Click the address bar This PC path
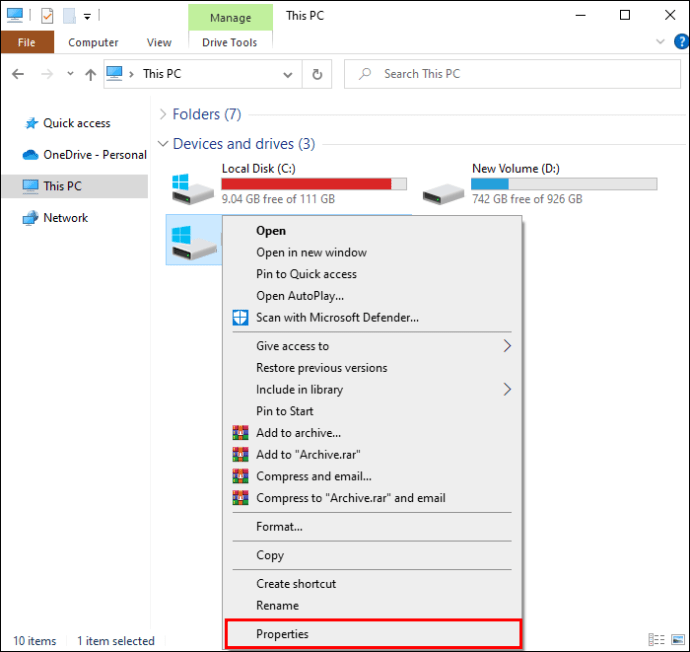The width and height of the screenshot is (690, 652). click(x=162, y=74)
